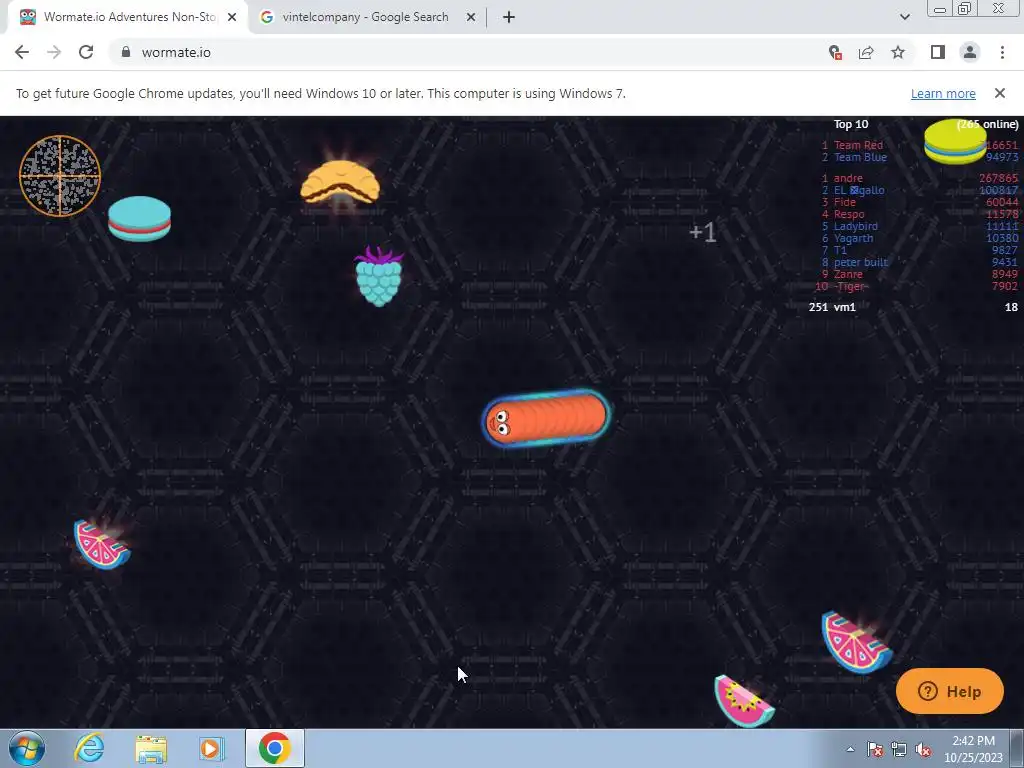The image size is (1024, 768).
Task: Dismiss the Chrome update notification bar
Action: click(999, 93)
